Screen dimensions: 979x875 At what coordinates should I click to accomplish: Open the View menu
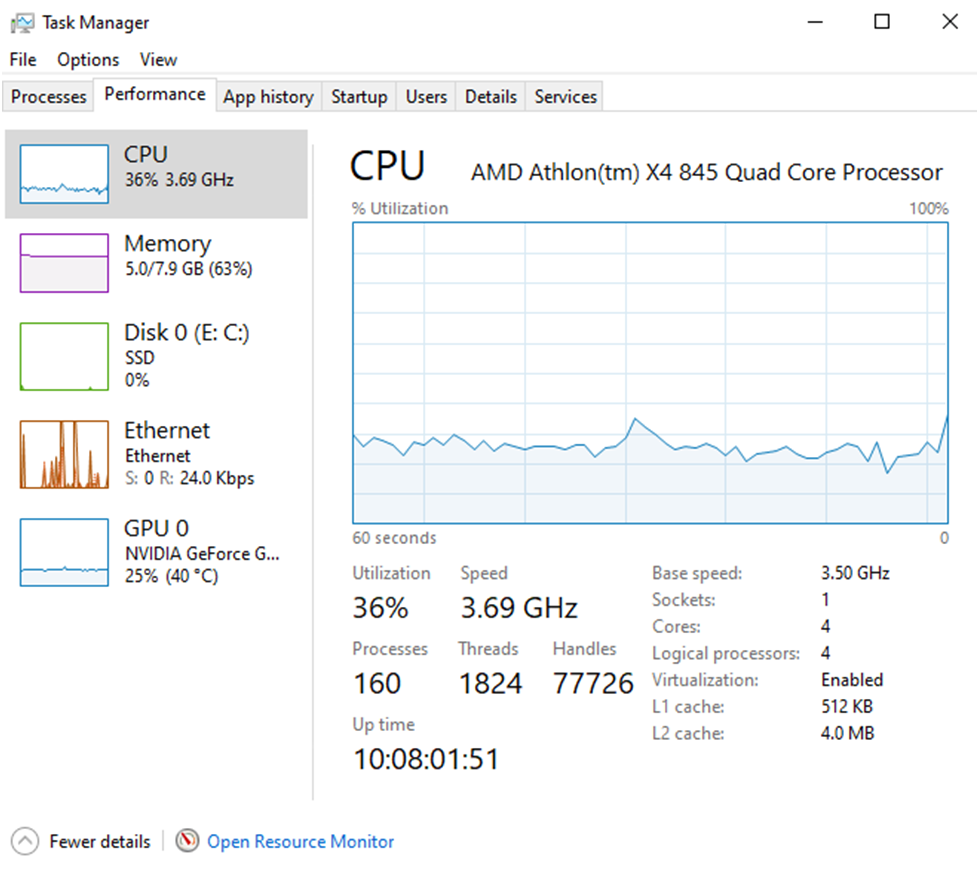click(x=158, y=60)
